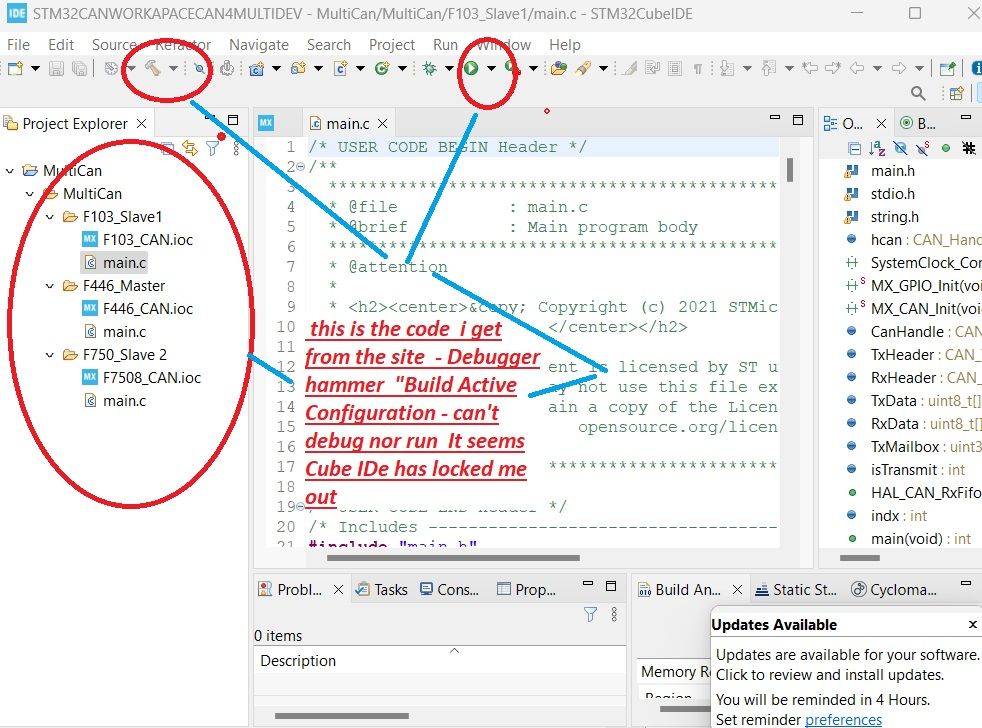Image resolution: width=982 pixels, height=728 pixels.
Task: Click the New C source folder icon
Action: click(x=298, y=68)
